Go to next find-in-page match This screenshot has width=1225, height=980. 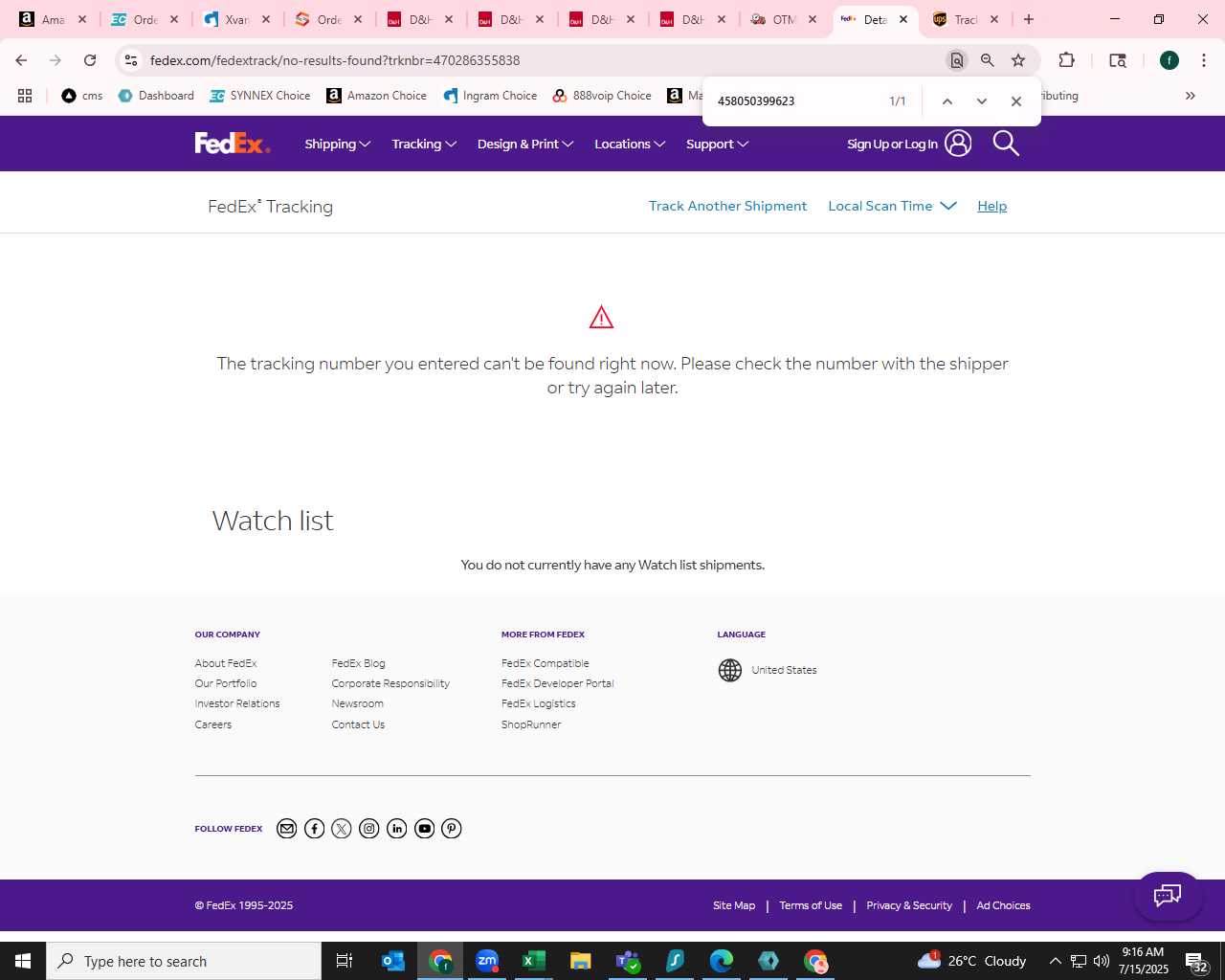(x=981, y=101)
